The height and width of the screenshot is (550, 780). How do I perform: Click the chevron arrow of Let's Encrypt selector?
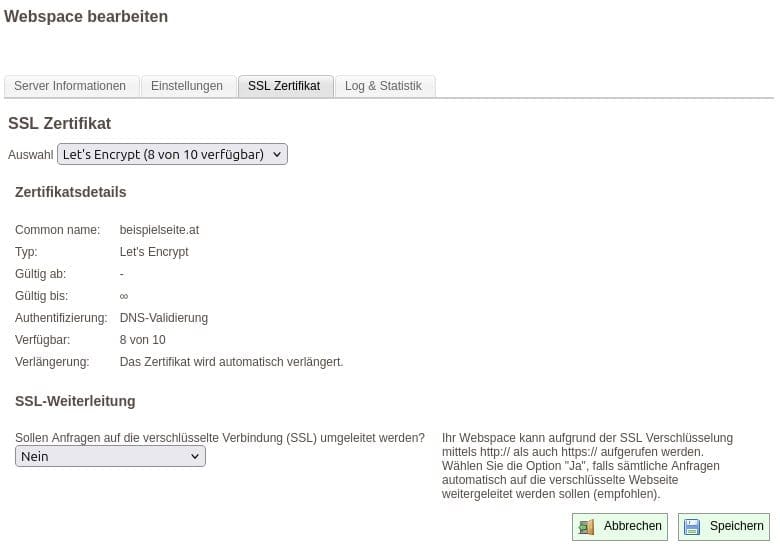[x=277, y=155]
